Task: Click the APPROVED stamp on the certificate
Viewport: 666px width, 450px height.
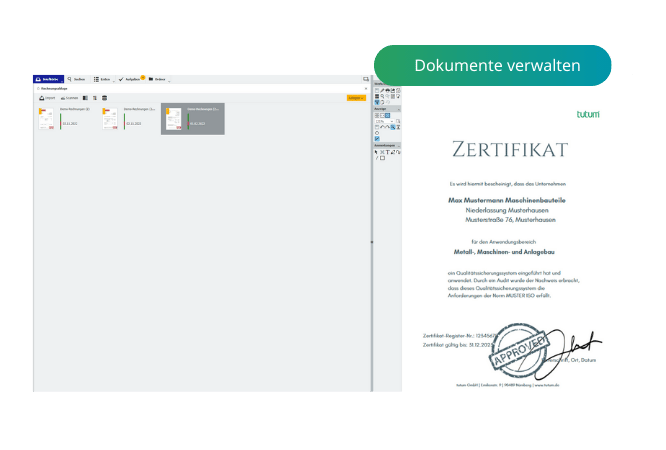Action: click(x=519, y=350)
